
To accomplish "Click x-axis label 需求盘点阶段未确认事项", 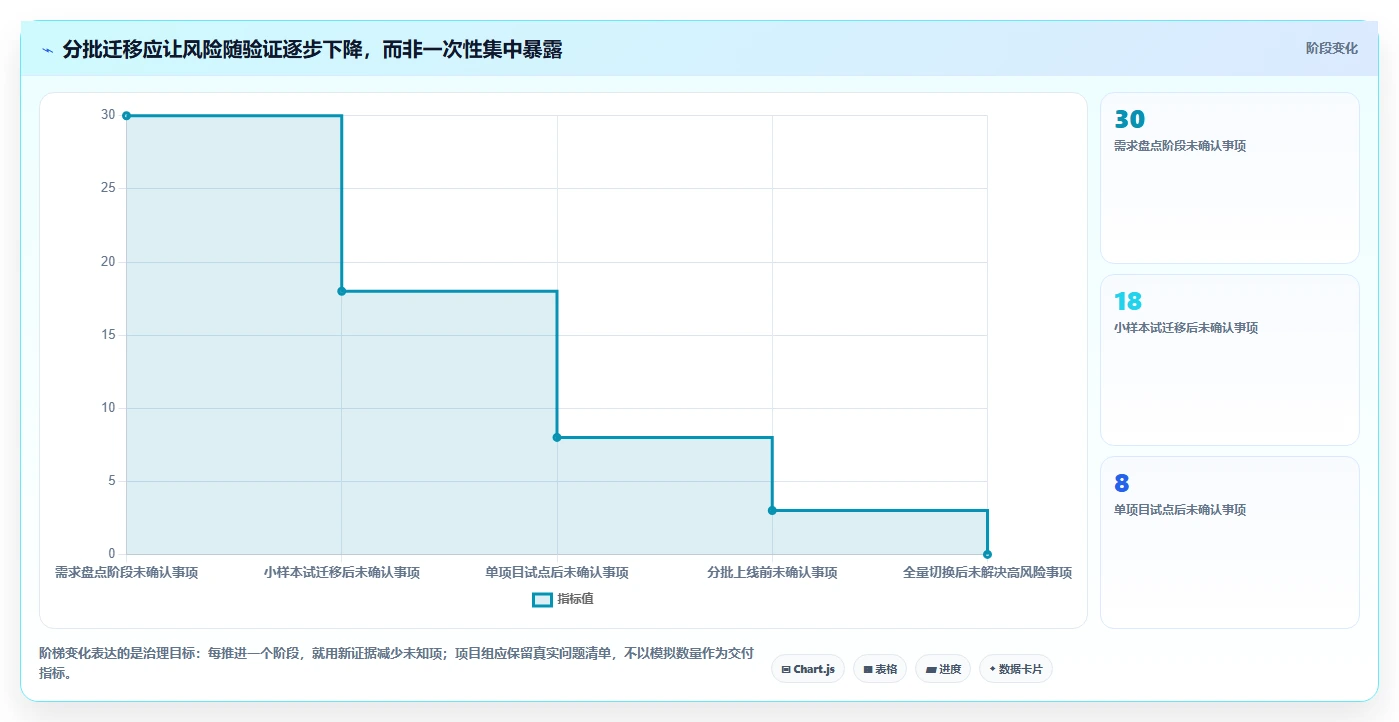I will click(x=126, y=573).
